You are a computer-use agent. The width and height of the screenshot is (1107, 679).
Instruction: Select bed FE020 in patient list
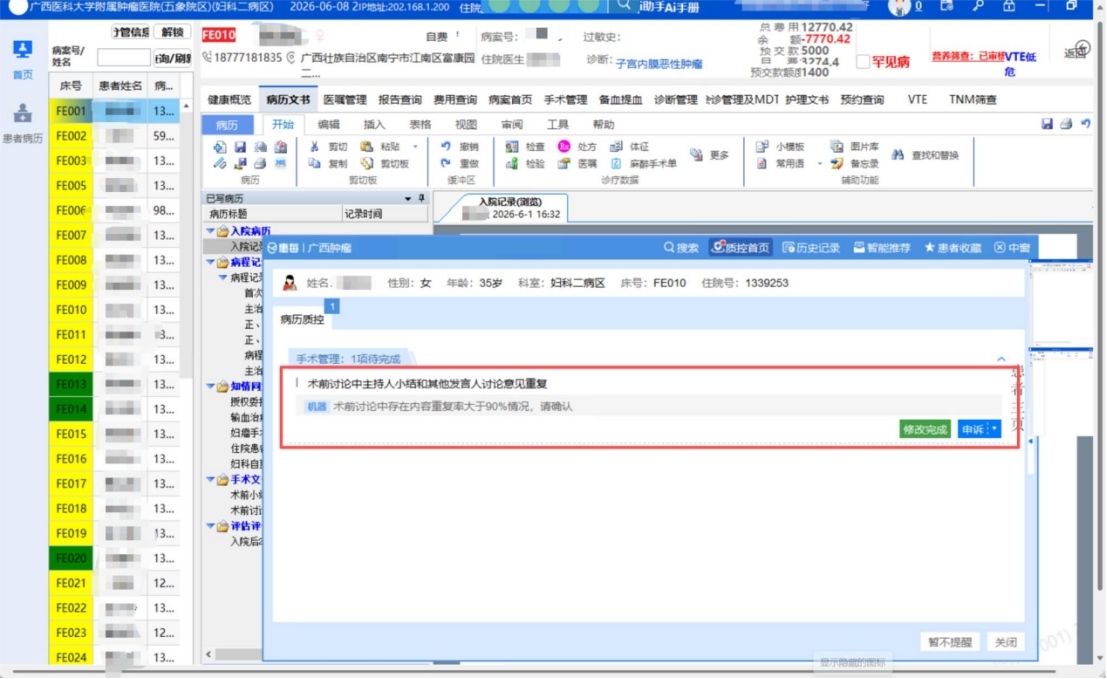click(71, 558)
